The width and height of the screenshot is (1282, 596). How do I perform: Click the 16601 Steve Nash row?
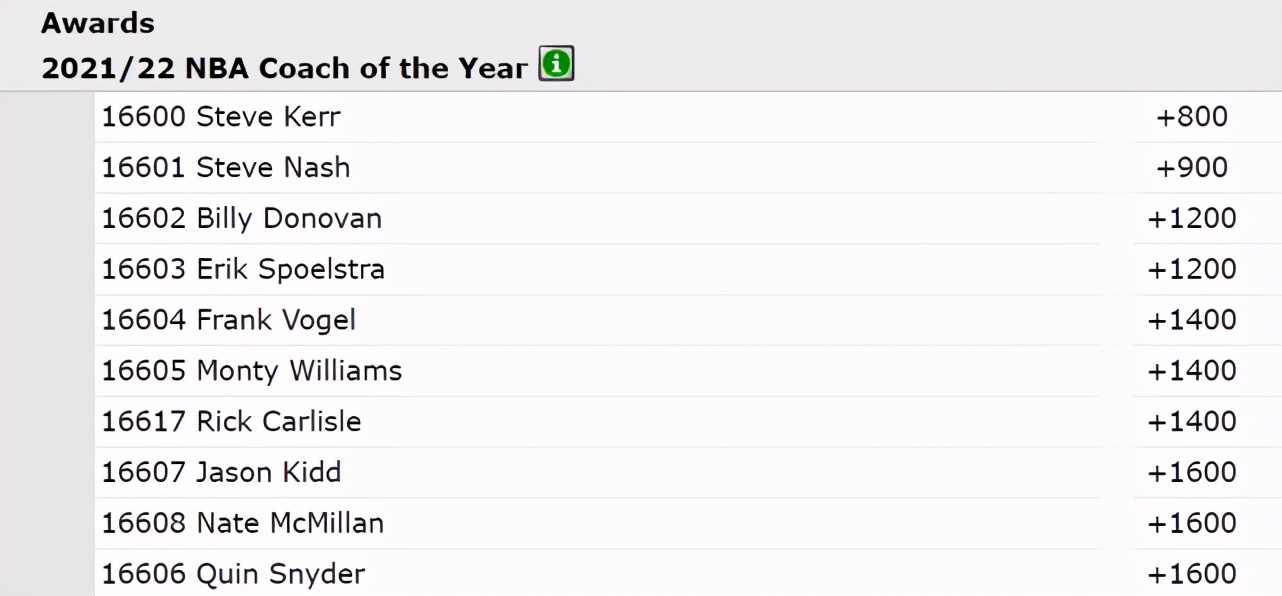pos(226,168)
